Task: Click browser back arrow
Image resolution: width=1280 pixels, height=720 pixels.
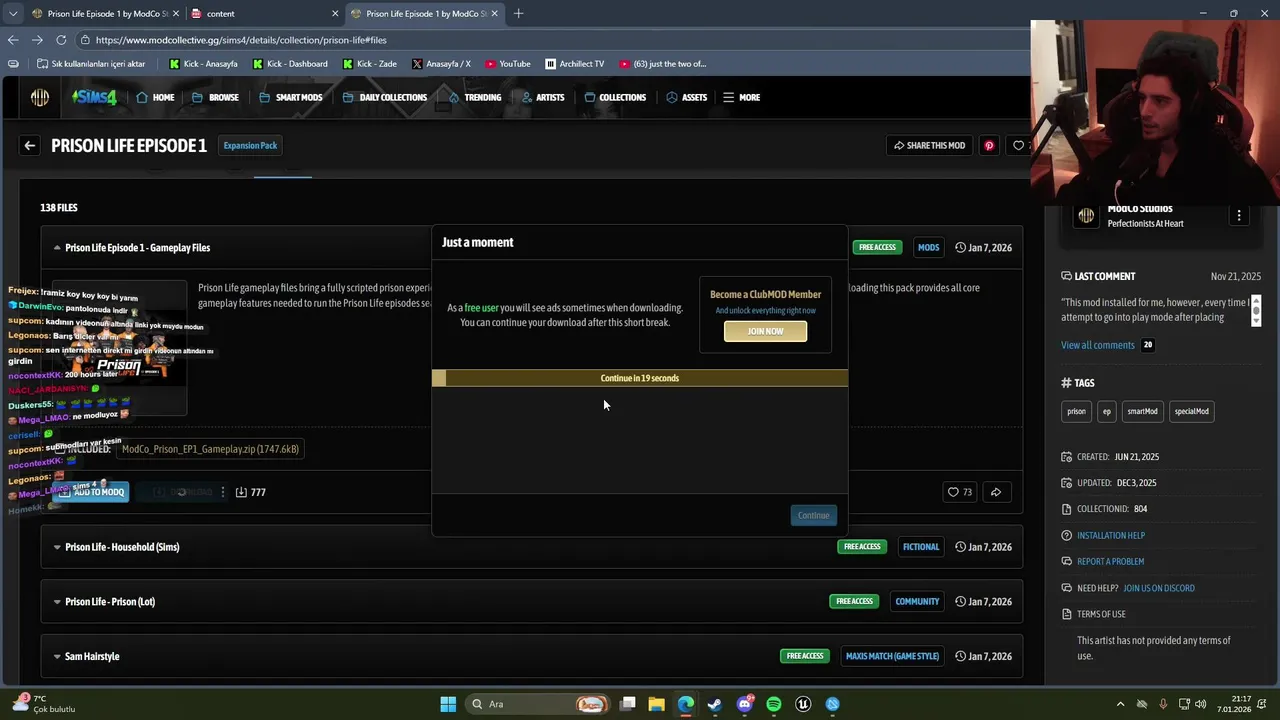Action: [13, 40]
